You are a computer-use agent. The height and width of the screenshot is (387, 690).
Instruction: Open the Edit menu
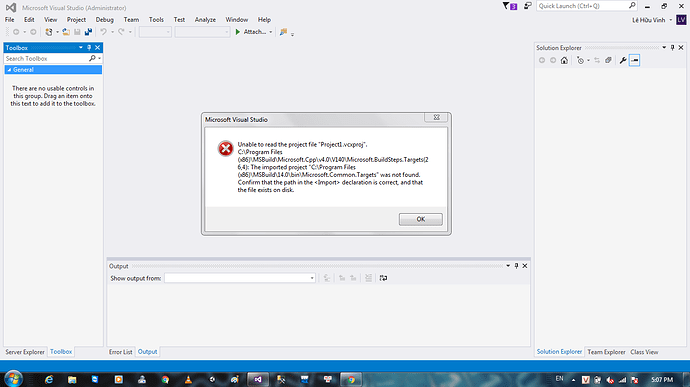(x=29, y=20)
